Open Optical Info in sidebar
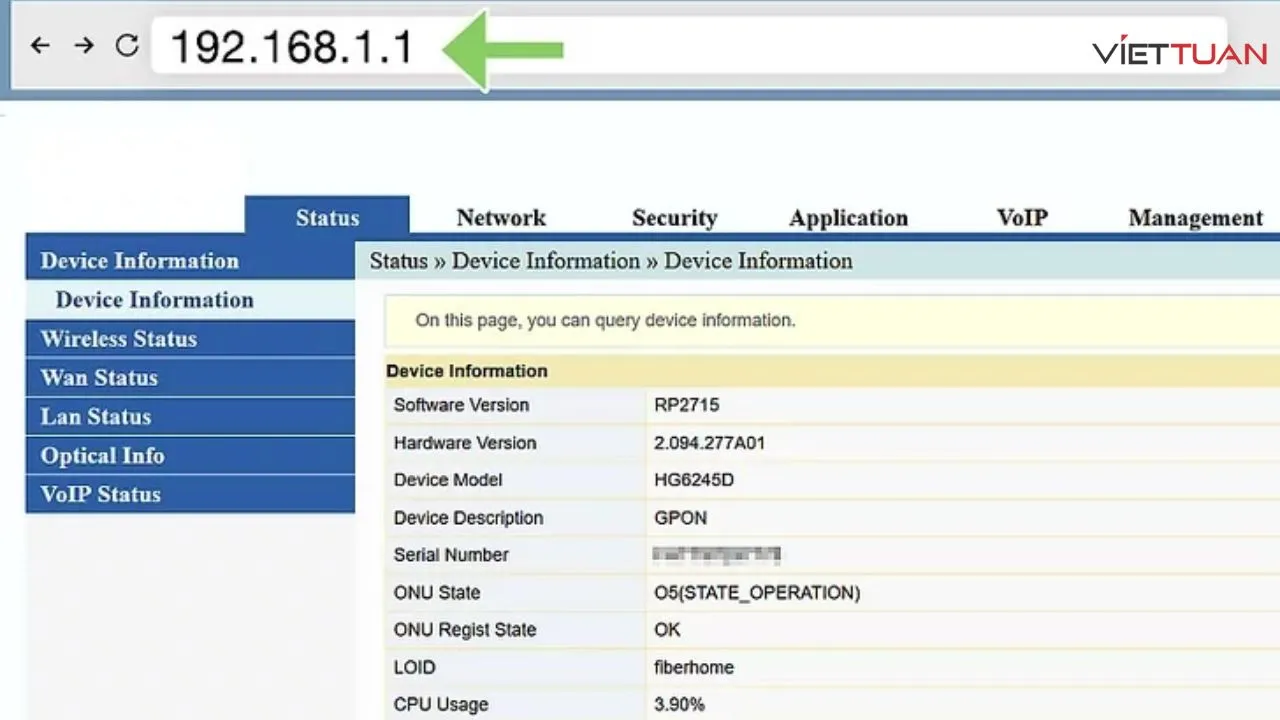The image size is (1280, 720). click(x=102, y=456)
